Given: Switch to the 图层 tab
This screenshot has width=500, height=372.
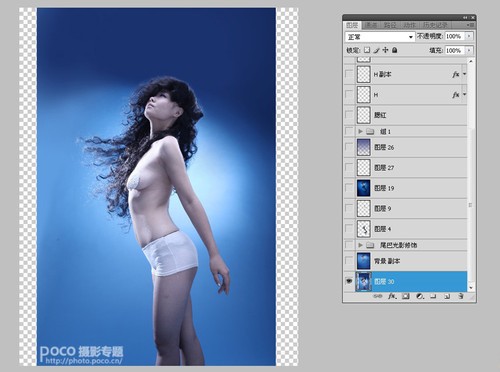Looking at the screenshot, I should 352,25.
